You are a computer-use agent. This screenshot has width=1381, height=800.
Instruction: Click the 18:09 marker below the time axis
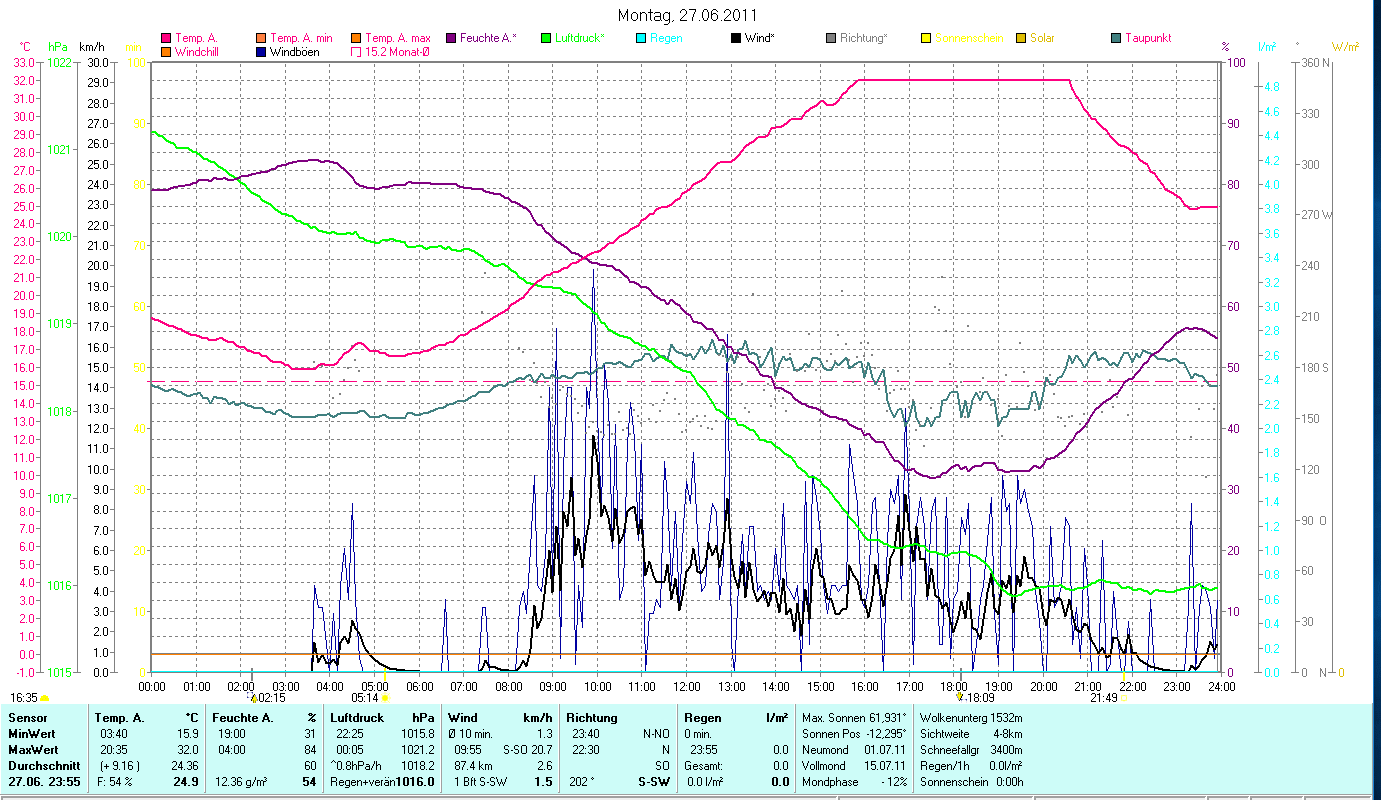coord(980,698)
